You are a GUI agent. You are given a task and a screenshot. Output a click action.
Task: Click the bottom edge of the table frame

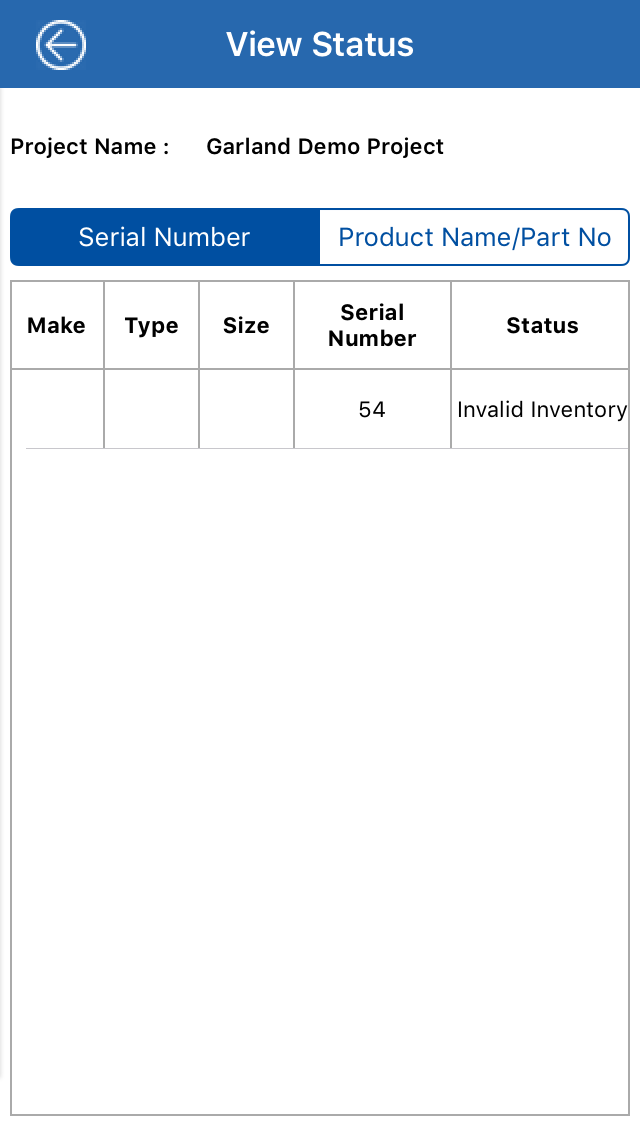click(320, 1114)
